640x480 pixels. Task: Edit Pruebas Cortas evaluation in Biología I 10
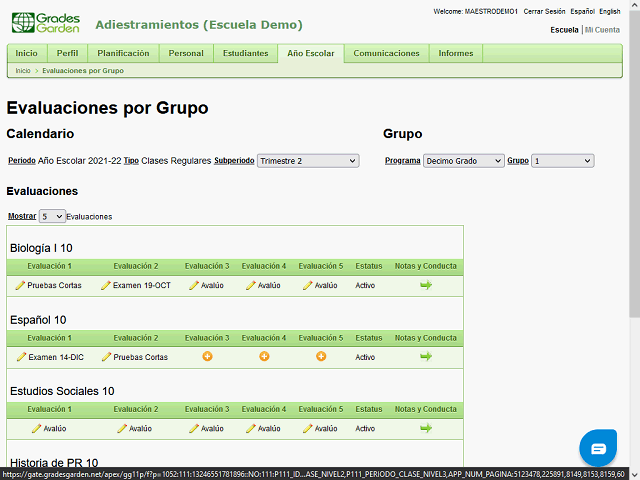(48, 285)
